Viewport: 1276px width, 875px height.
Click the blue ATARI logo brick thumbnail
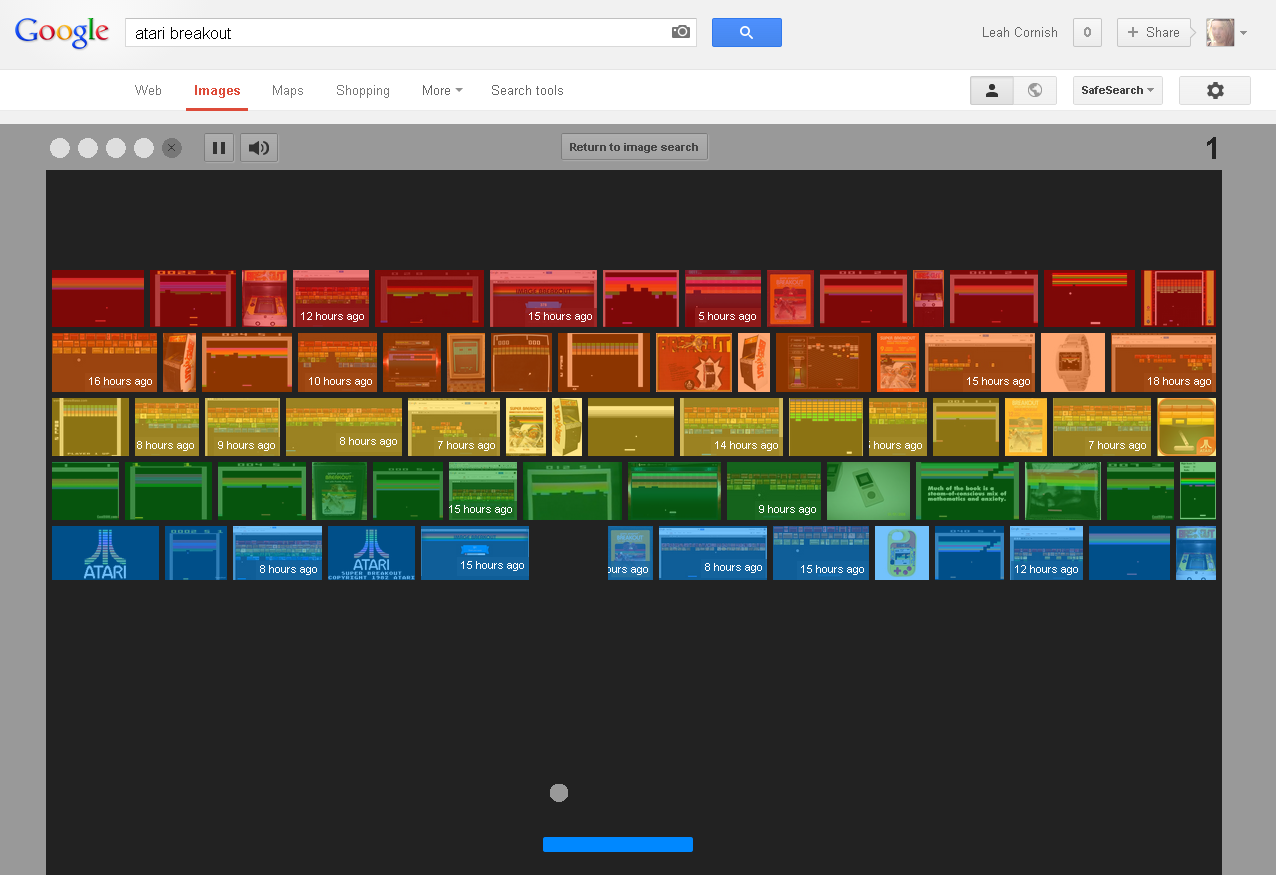tap(105, 553)
